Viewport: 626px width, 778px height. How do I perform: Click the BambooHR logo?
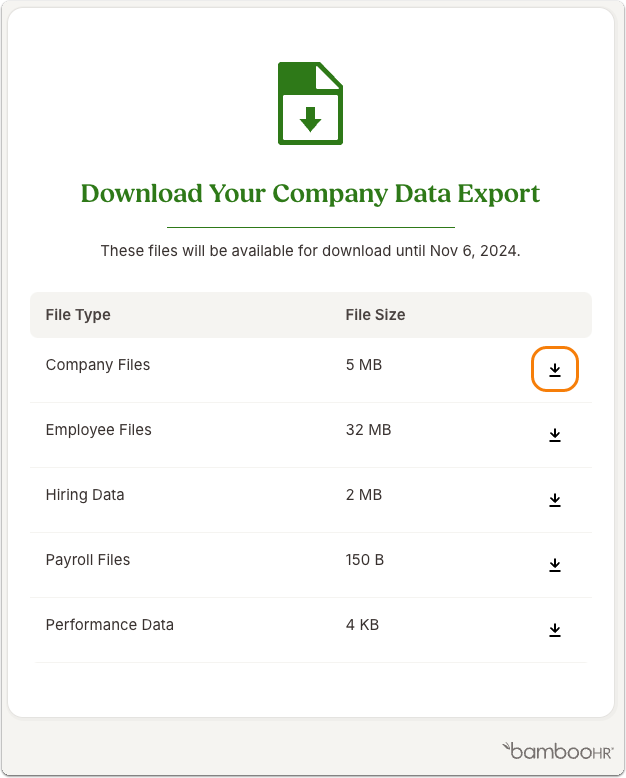point(558,751)
